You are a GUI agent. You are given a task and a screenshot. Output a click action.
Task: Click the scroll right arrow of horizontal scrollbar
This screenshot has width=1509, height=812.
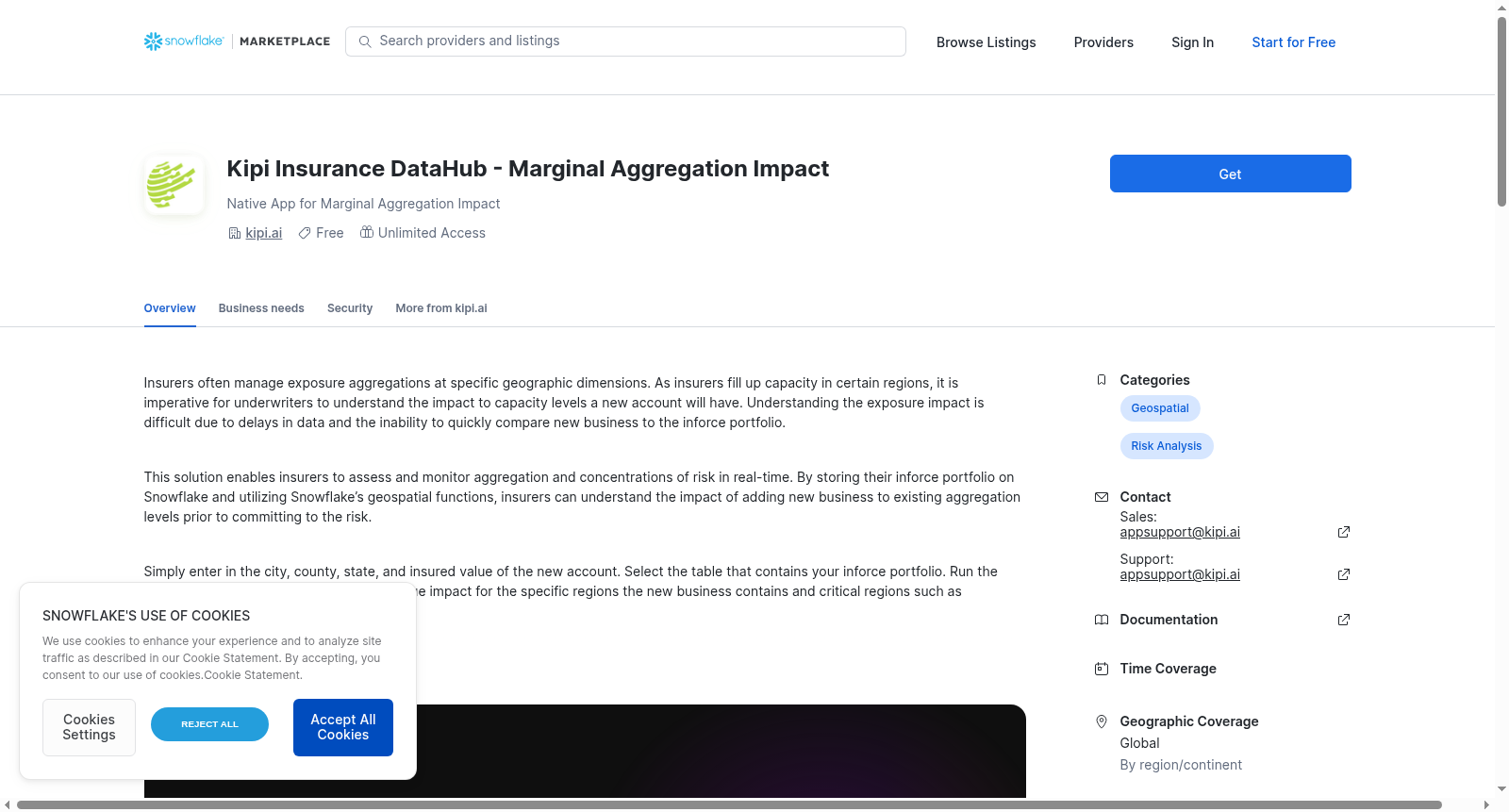click(x=1487, y=804)
